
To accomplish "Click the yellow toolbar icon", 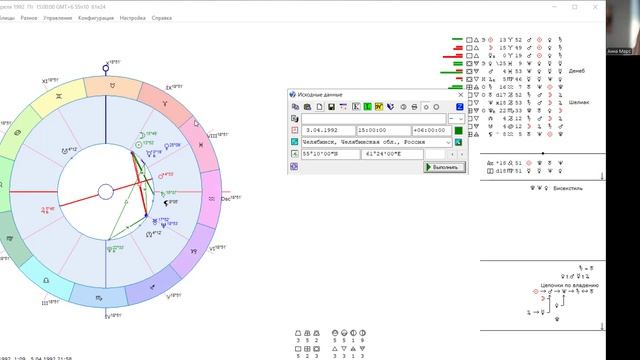I will [x=379, y=107].
